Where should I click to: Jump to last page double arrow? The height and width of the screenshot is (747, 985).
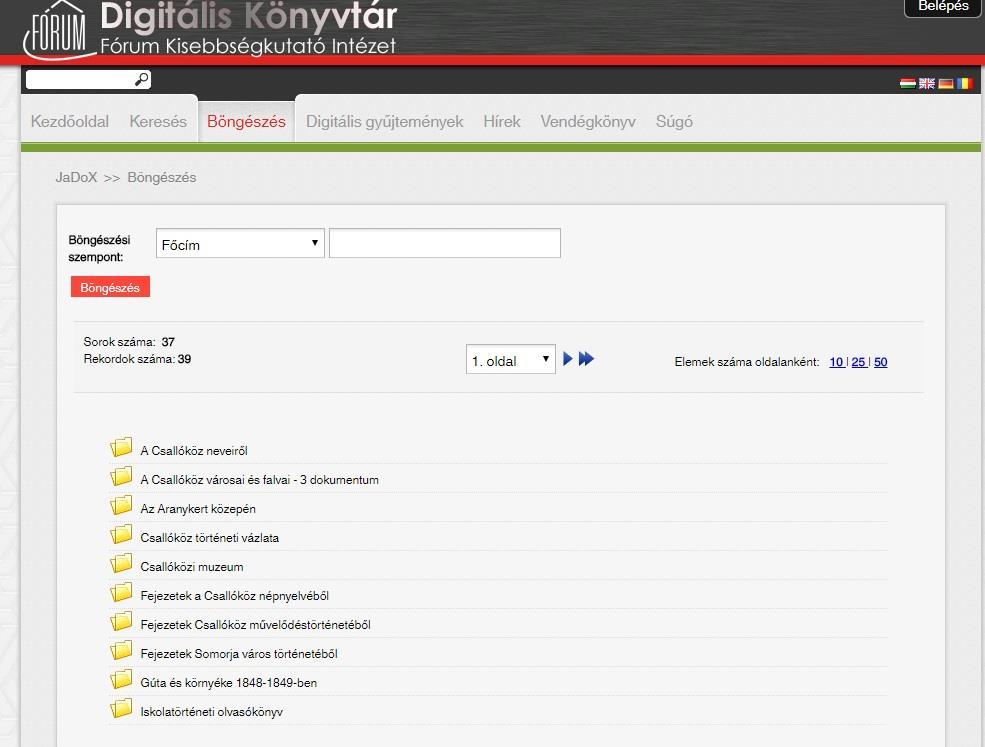[586, 359]
